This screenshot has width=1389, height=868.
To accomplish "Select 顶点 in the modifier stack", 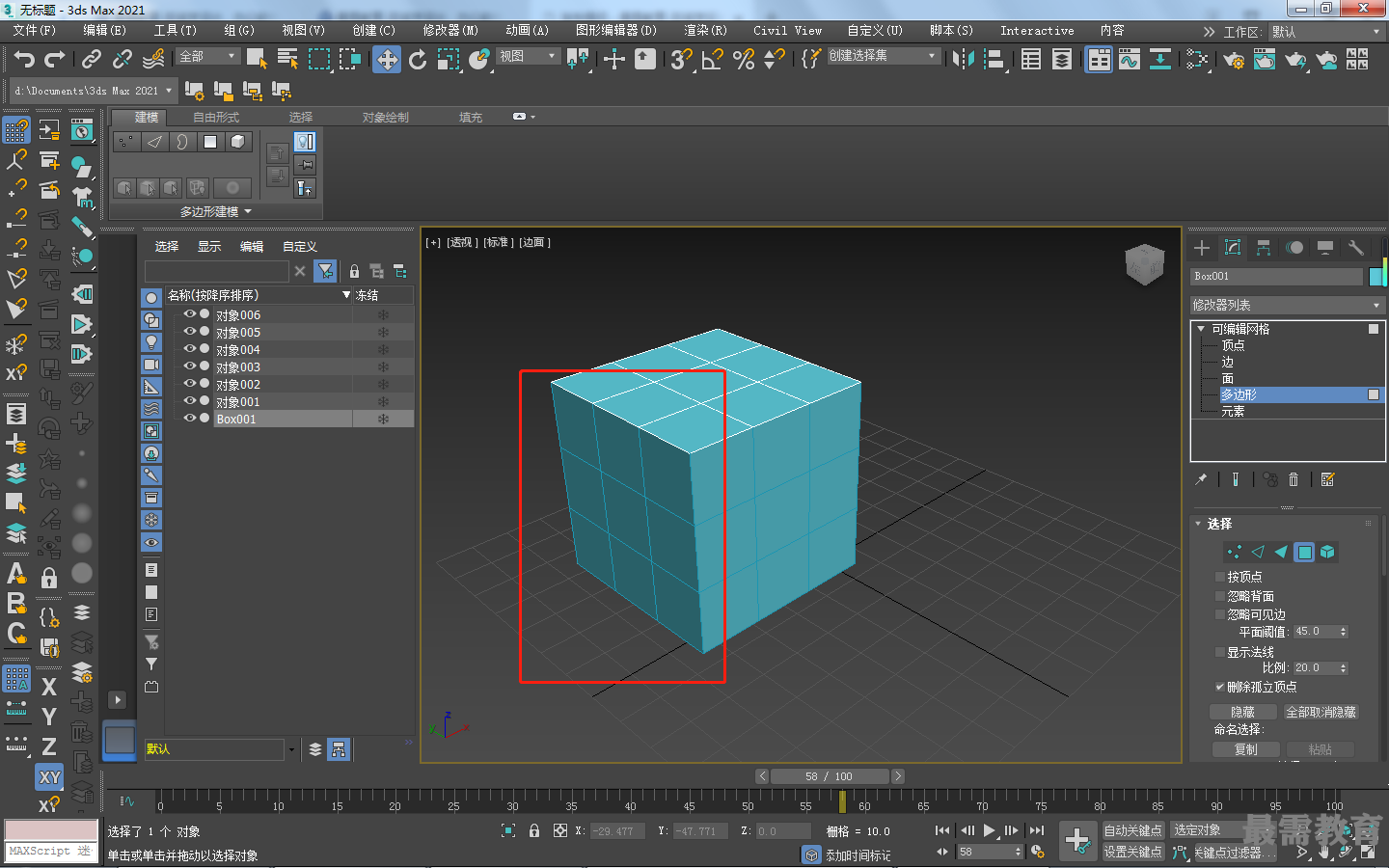I will [1233, 345].
